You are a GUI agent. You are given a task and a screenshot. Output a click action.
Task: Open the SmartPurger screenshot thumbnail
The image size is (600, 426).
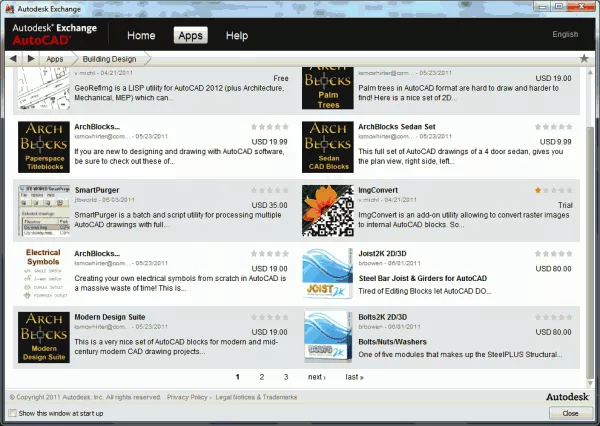tap(44, 211)
